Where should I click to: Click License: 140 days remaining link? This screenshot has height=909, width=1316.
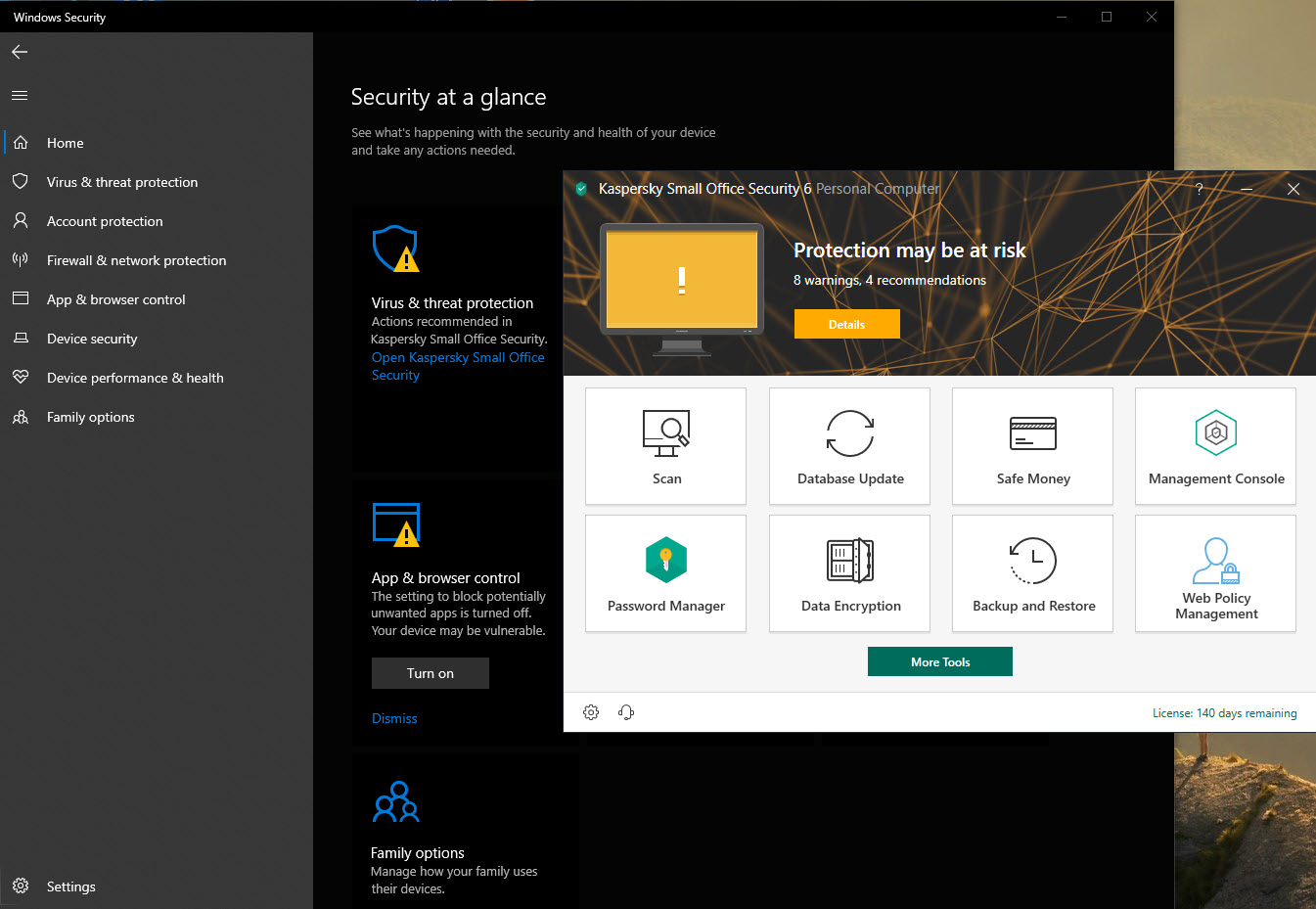point(1224,713)
